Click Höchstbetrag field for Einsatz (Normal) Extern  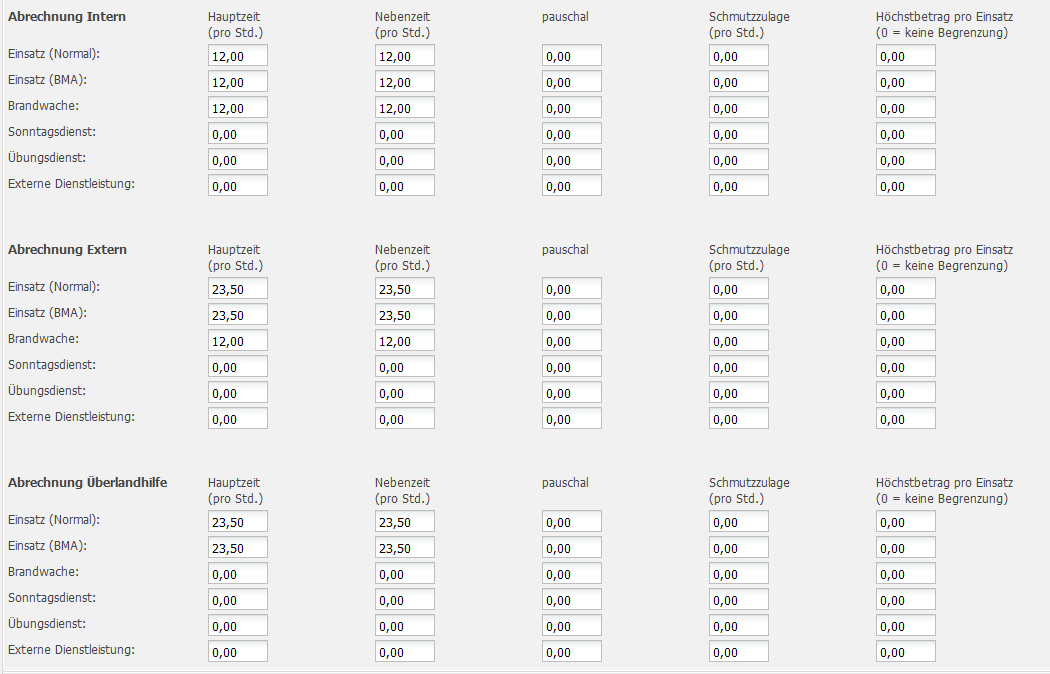[906, 289]
